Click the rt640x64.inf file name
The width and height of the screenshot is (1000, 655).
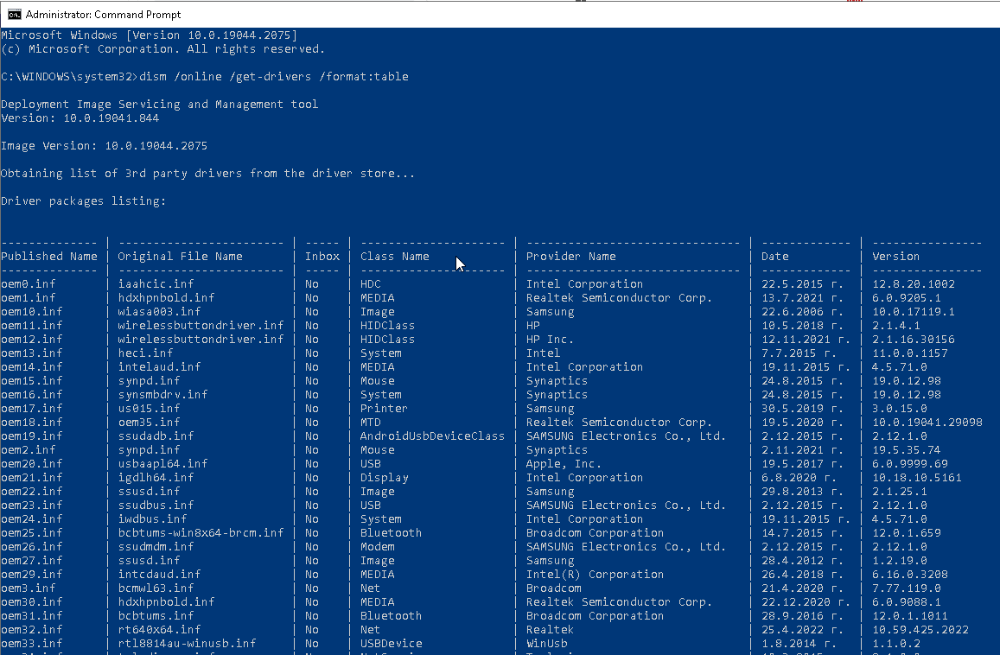pyautogui.click(x=159, y=629)
